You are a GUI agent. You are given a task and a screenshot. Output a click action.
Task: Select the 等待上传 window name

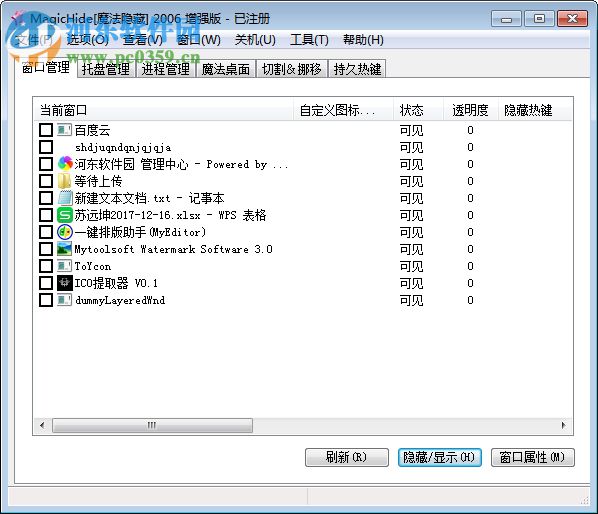[98, 181]
